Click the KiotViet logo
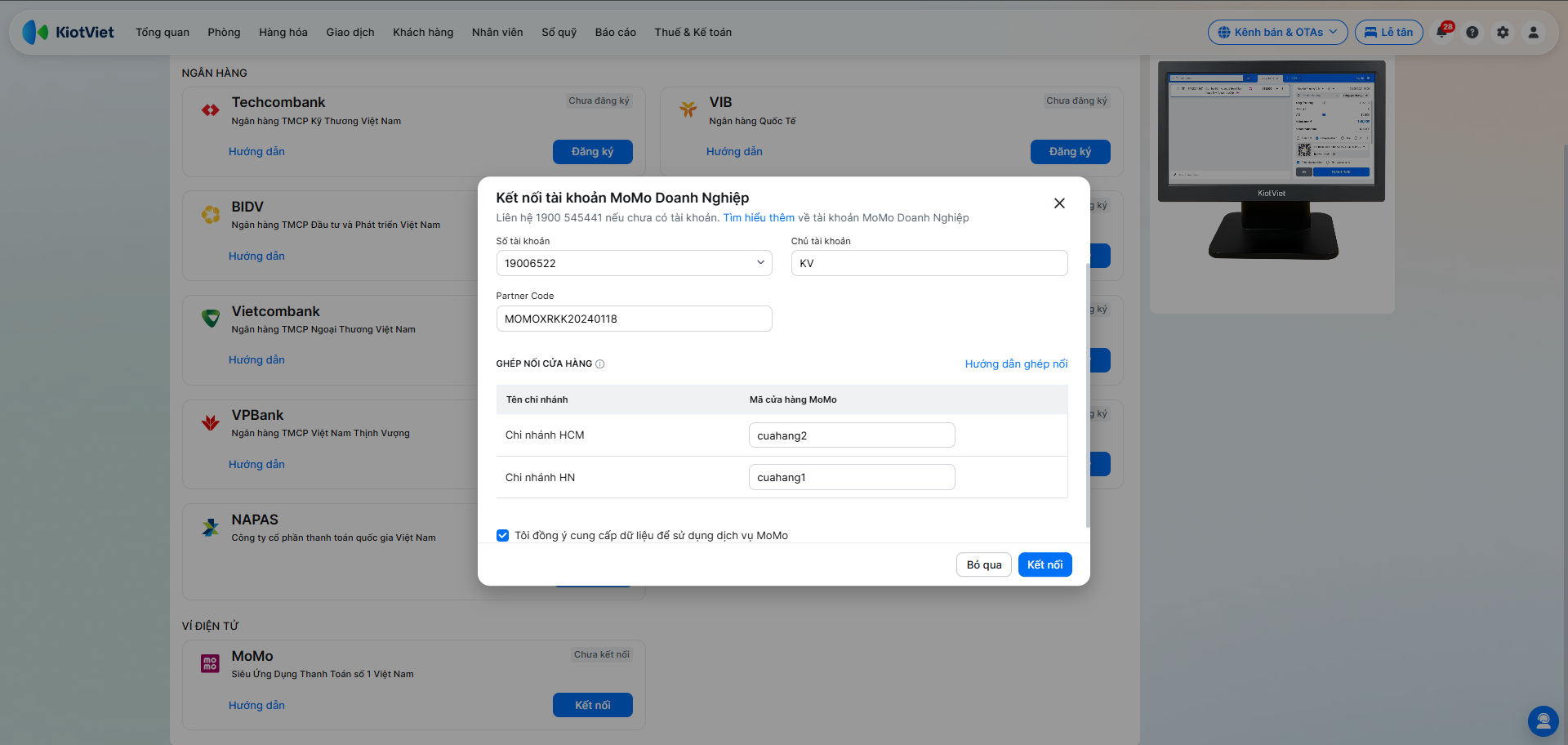 pyautogui.click(x=69, y=32)
